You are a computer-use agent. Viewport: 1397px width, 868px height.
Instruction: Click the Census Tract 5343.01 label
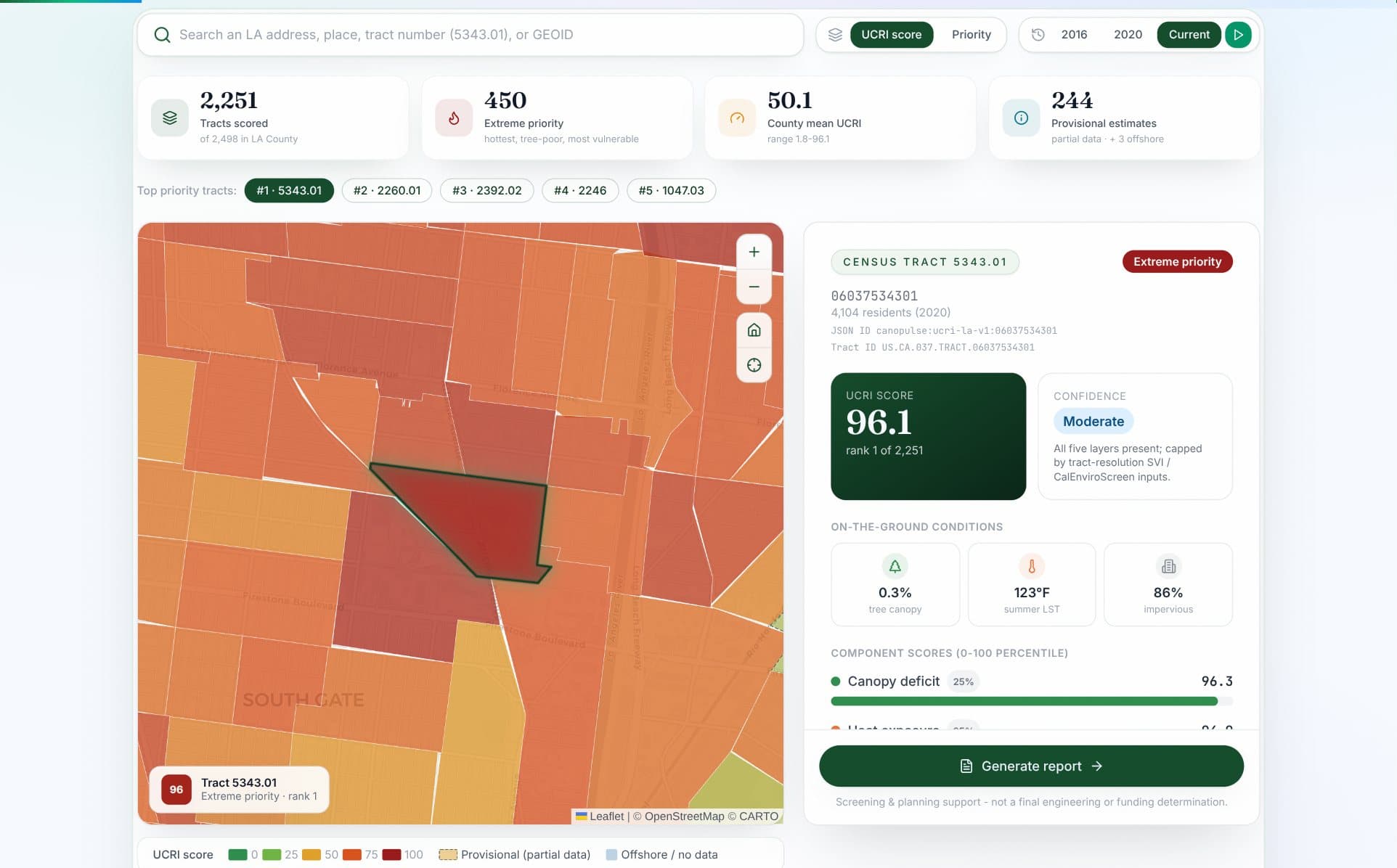[924, 262]
